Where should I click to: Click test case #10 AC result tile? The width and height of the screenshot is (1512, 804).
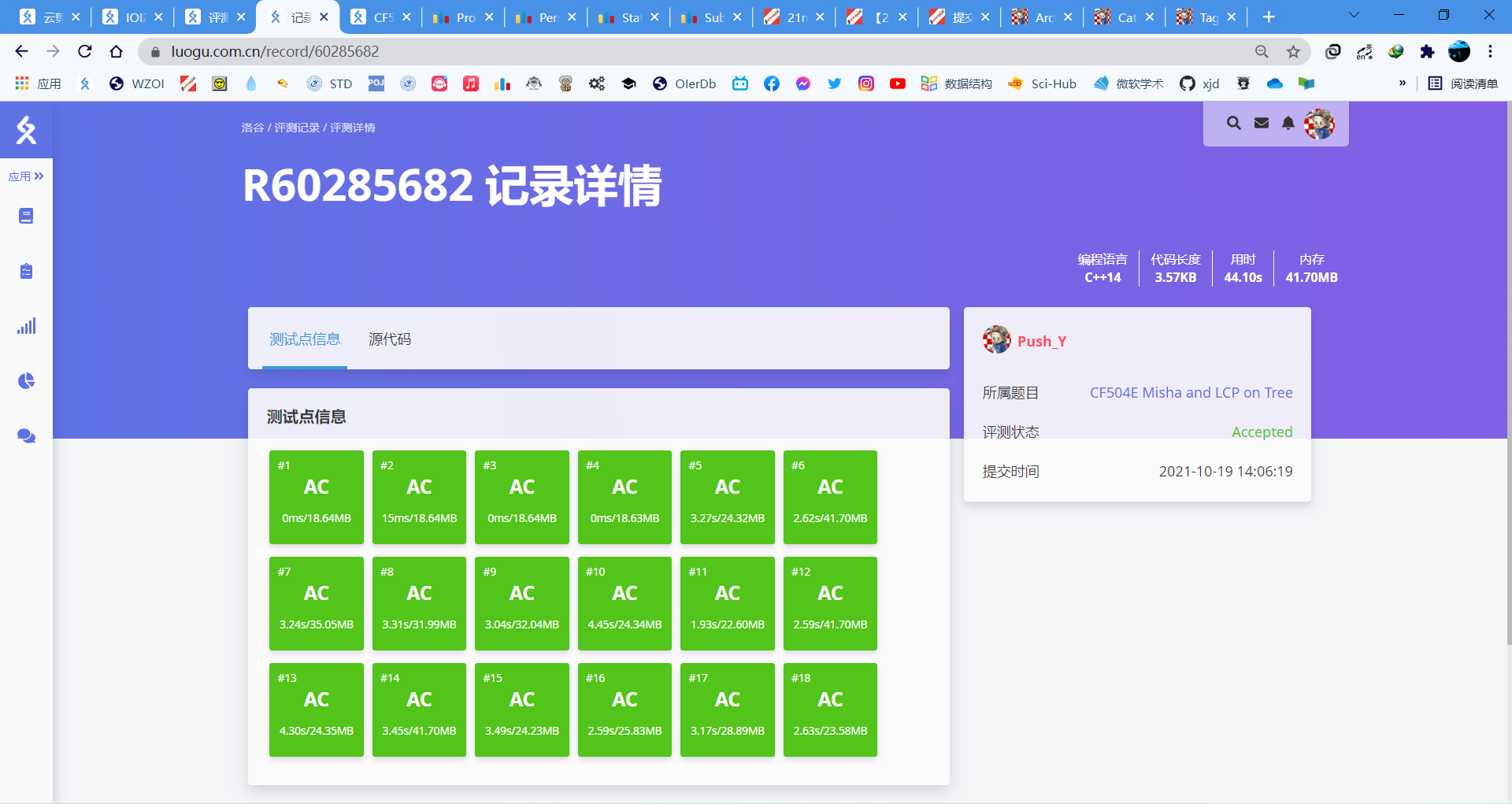click(624, 603)
